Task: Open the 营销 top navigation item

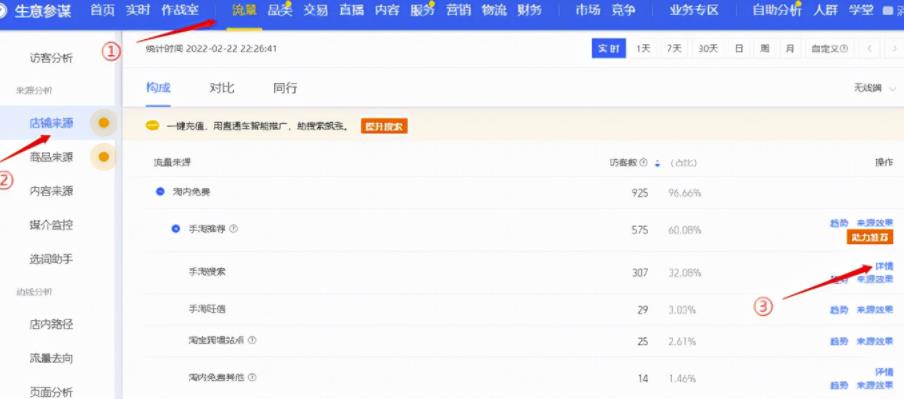Action: 458,10
